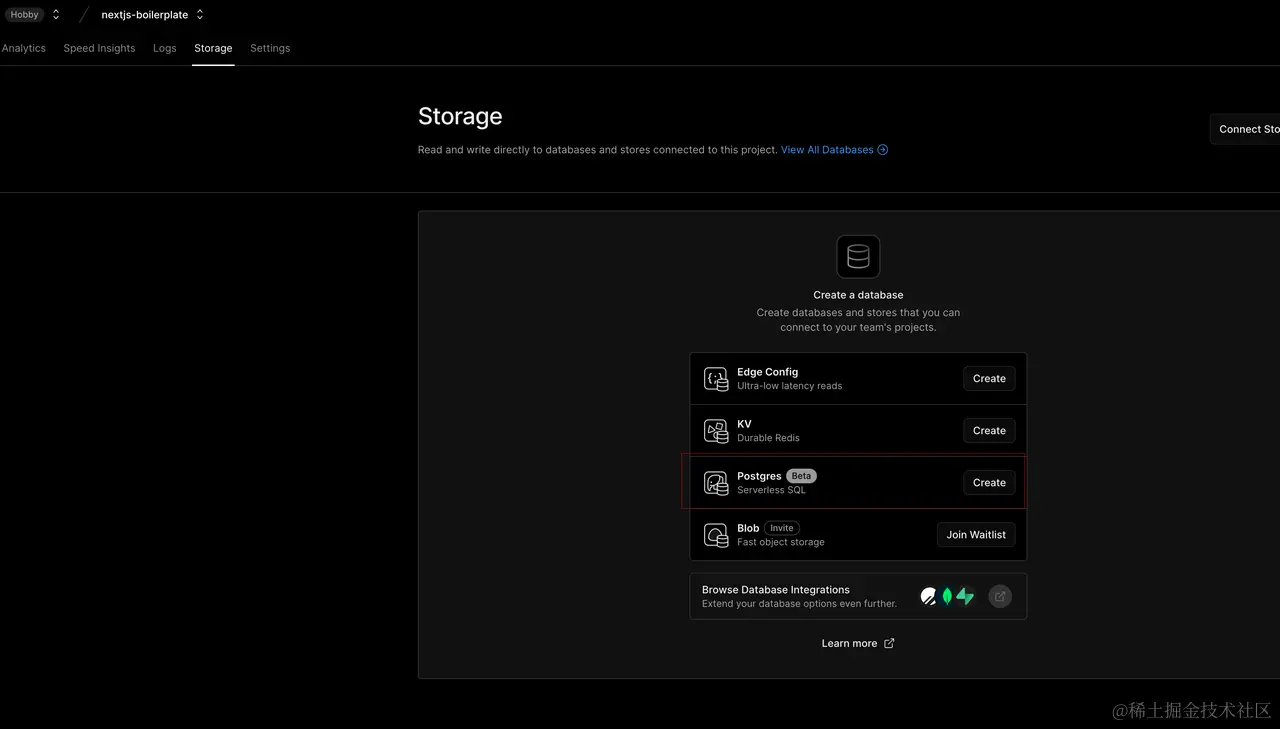This screenshot has width=1280, height=729.
Task: Click the white PlanetScale integration logo
Action: pos(929,597)
